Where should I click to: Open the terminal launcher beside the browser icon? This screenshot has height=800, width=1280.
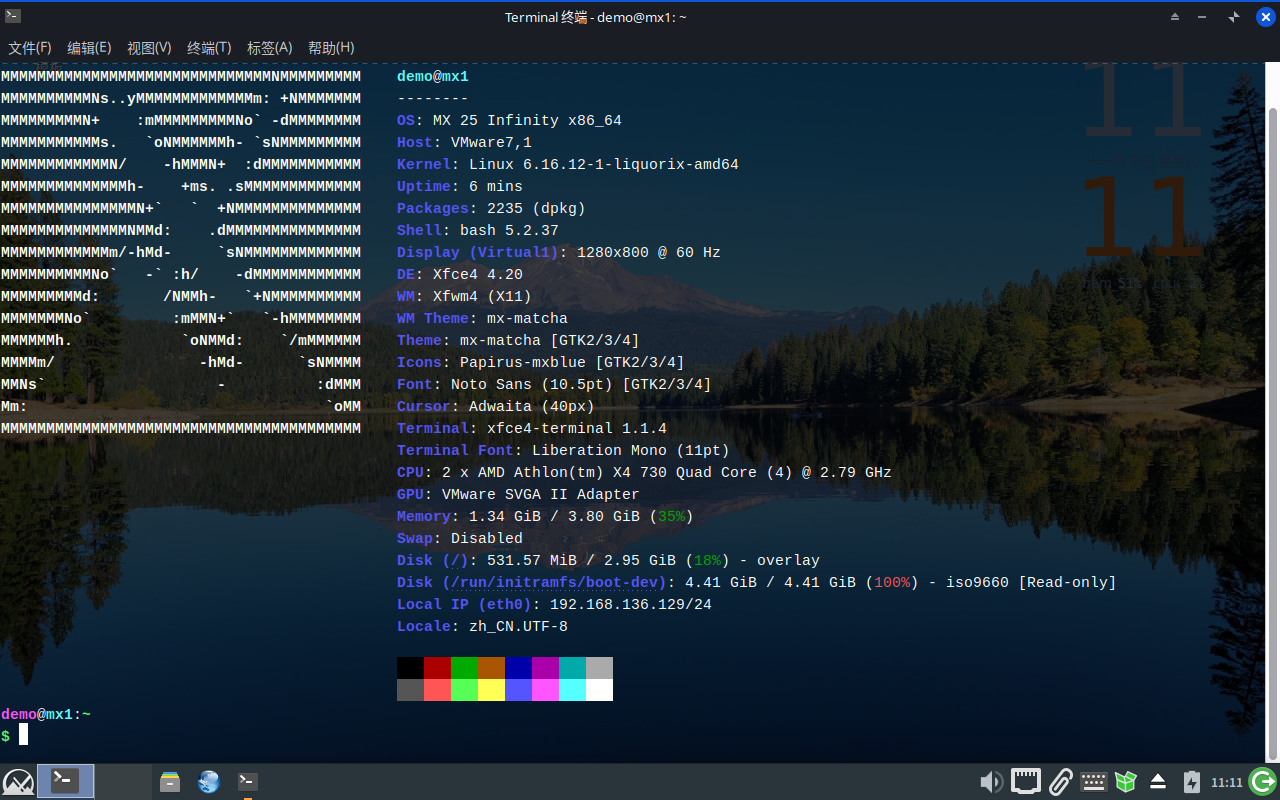click(247, 782)
